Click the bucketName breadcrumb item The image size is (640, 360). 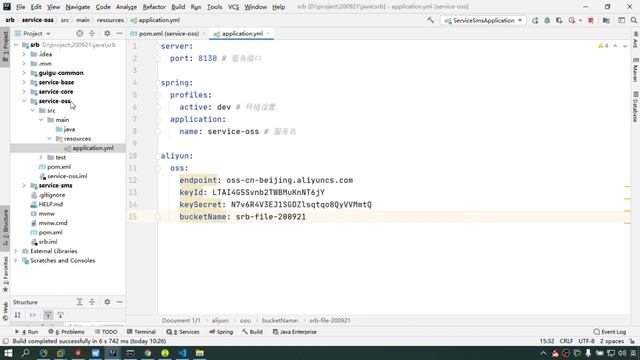coord(280,321)
